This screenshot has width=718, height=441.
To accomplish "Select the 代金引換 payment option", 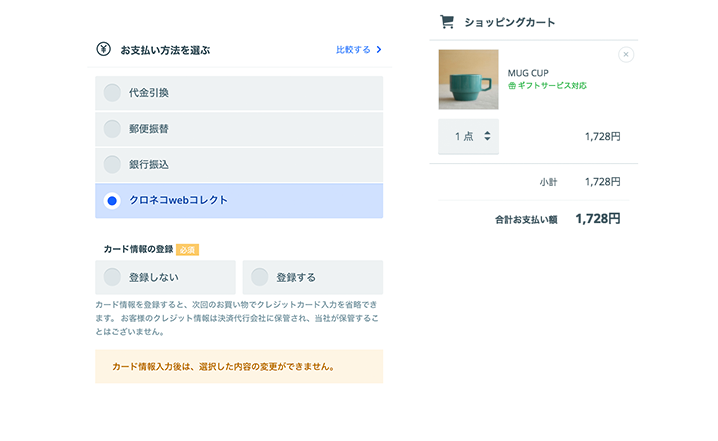I will [x=113, y=93].
